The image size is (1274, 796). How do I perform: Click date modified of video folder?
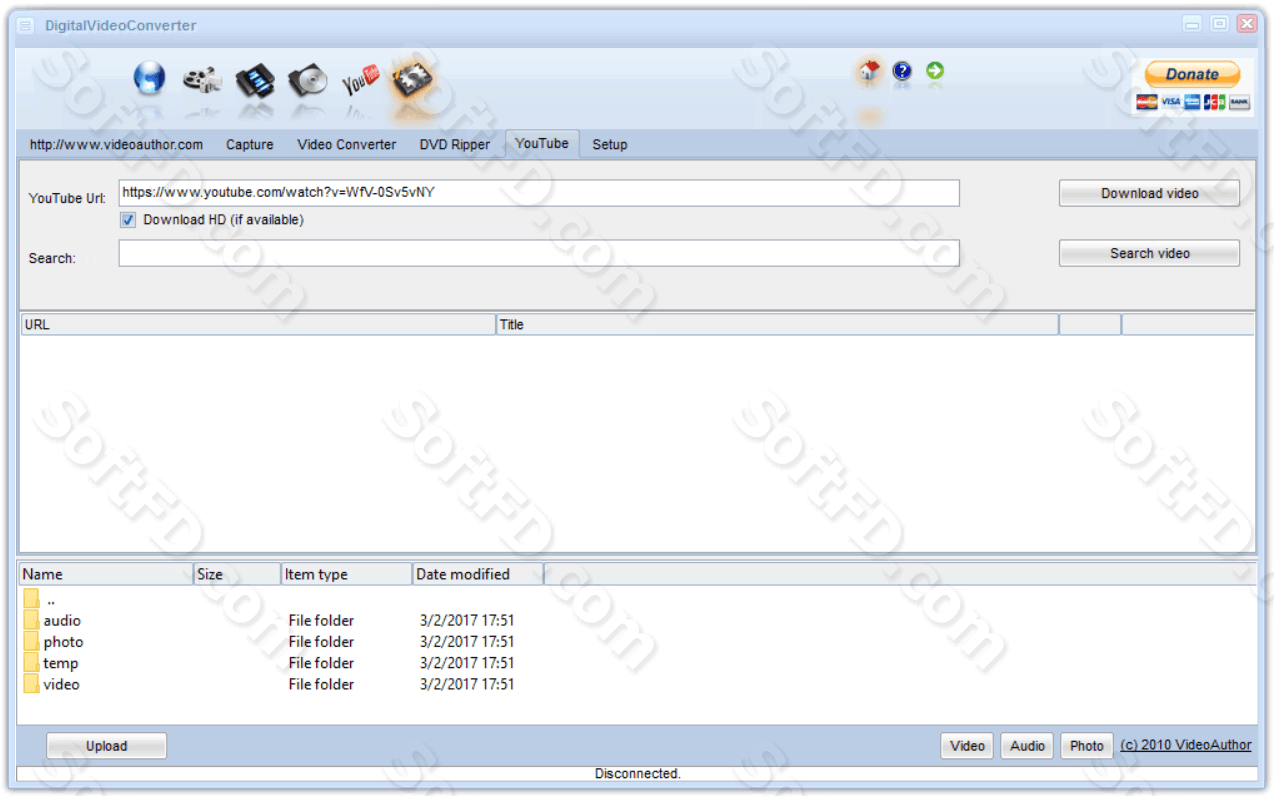(x=467, y=684)
